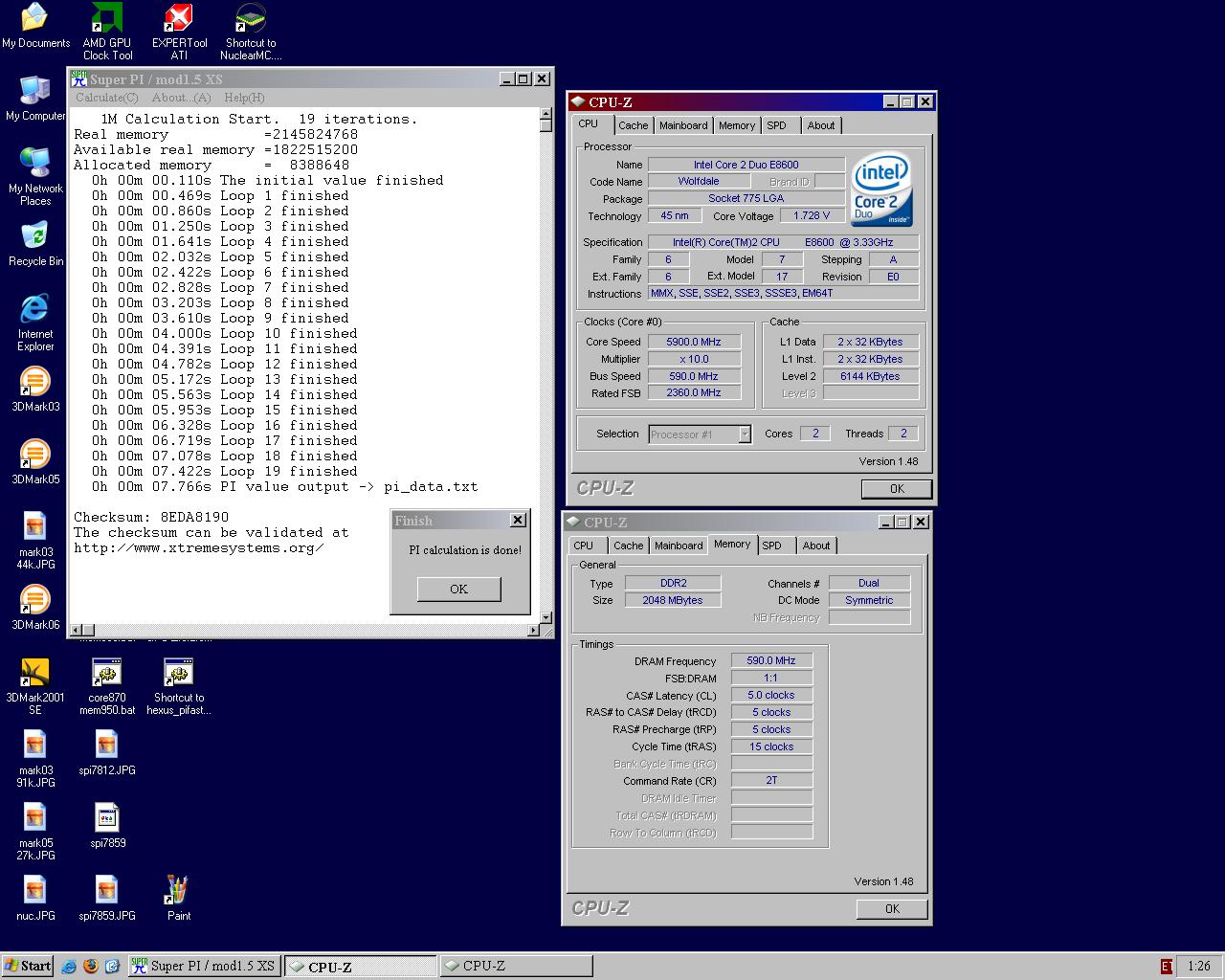Viewport: 1225px width, 980px height.
Task: Launch Internet Explorer from desktop
Action: pyautogui.click(x=35, y=323)
